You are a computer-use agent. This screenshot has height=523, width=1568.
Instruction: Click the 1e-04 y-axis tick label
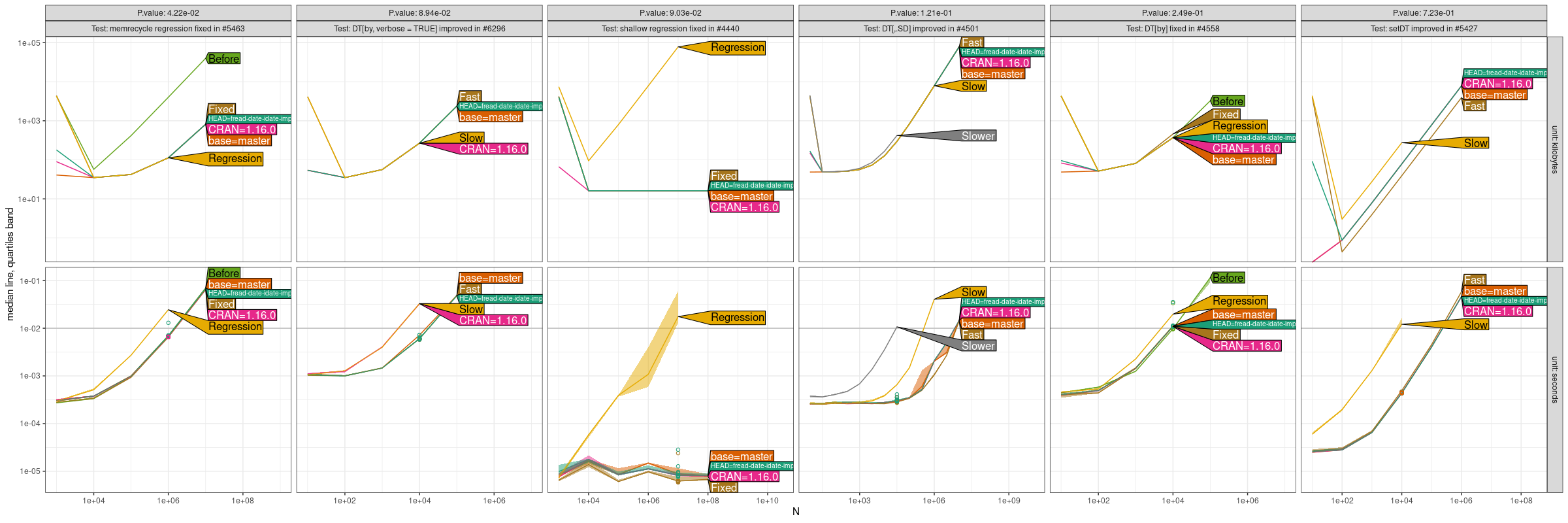point(30,424)
